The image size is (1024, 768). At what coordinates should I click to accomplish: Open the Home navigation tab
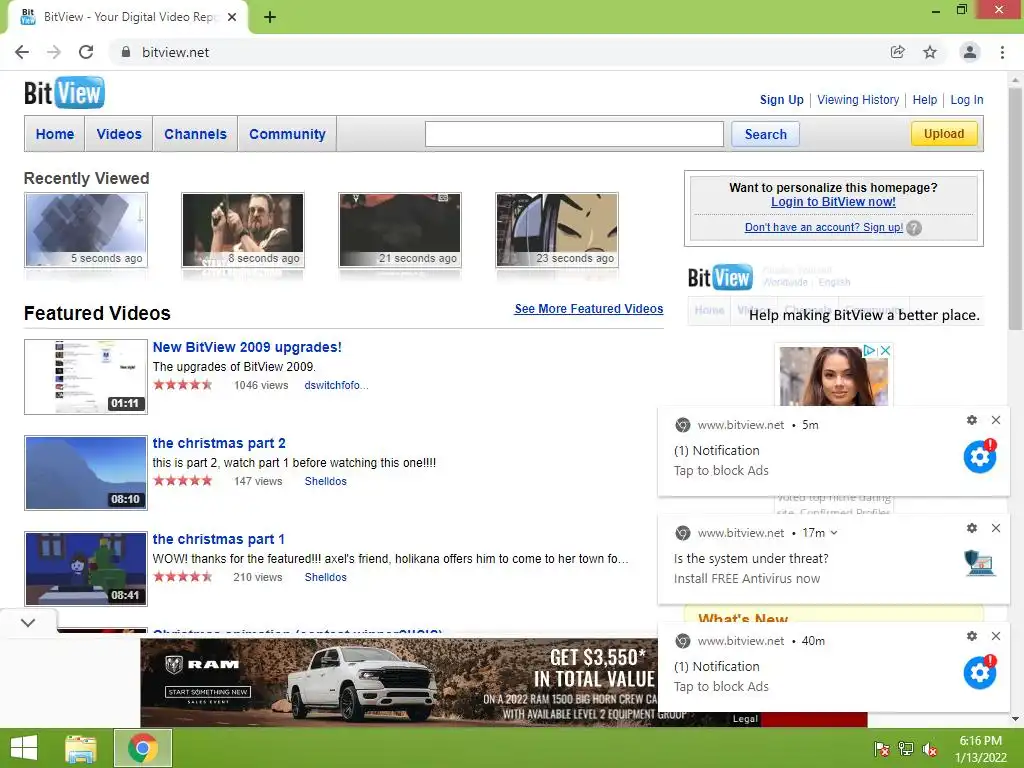click(55, 134)
